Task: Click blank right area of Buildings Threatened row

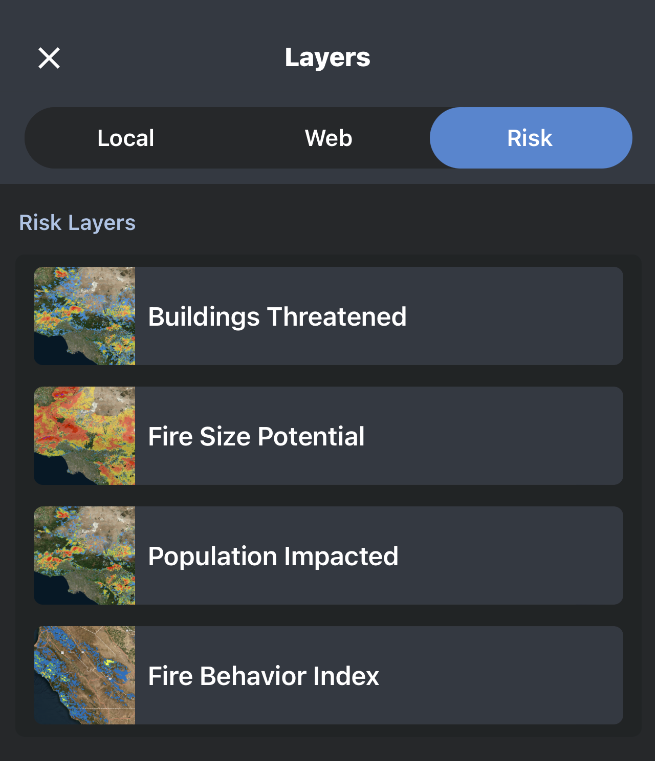Action: [540, 316]
